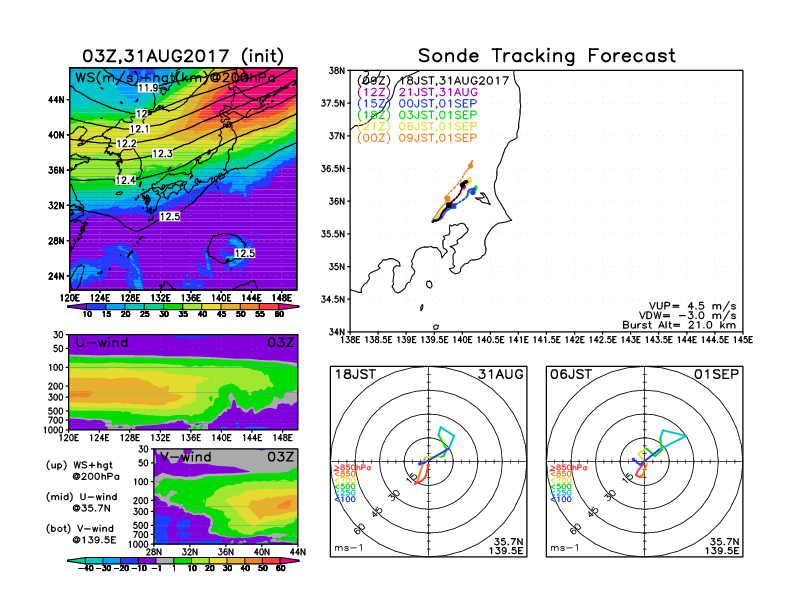792x612 pixels.
Task: Click the '31AUG' hodograph date label
Action: [501, 374]
